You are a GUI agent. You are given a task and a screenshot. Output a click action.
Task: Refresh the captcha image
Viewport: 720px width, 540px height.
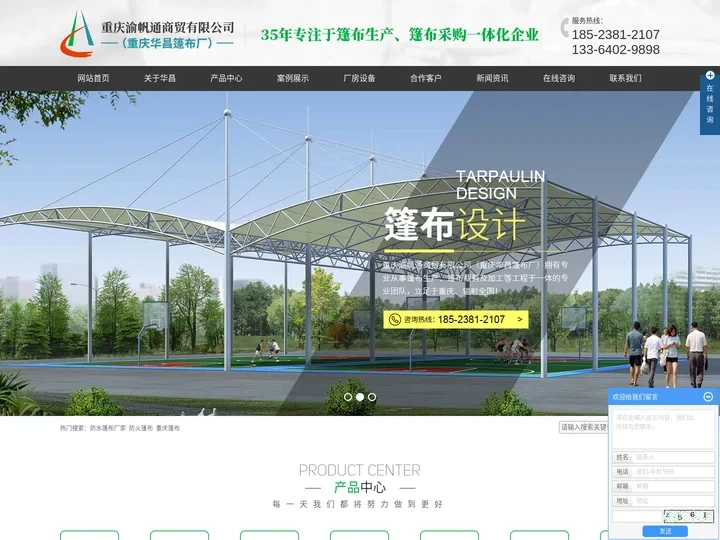688,516
